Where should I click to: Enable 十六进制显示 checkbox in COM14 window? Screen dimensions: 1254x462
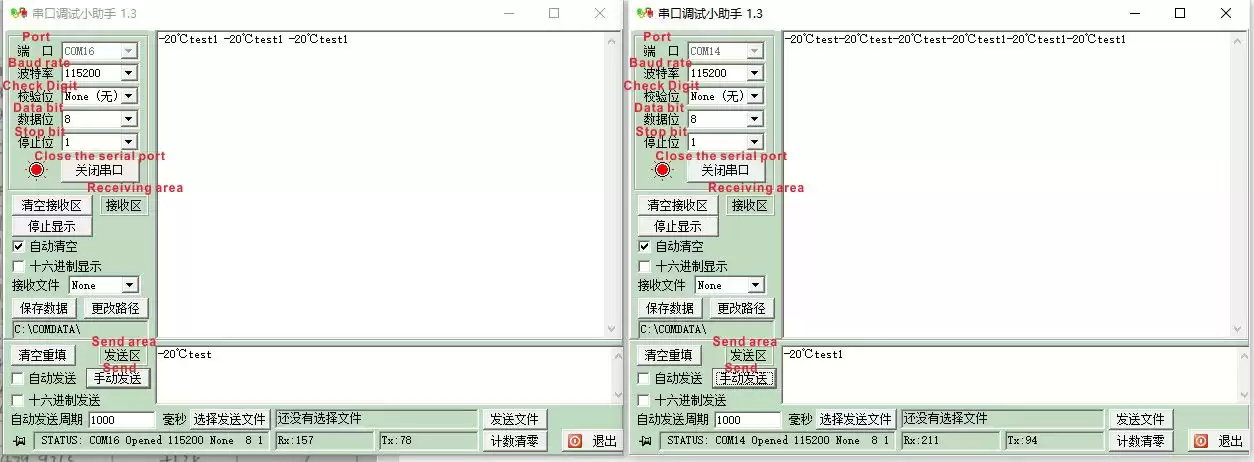pyautogui.click(x=644, y=267)
